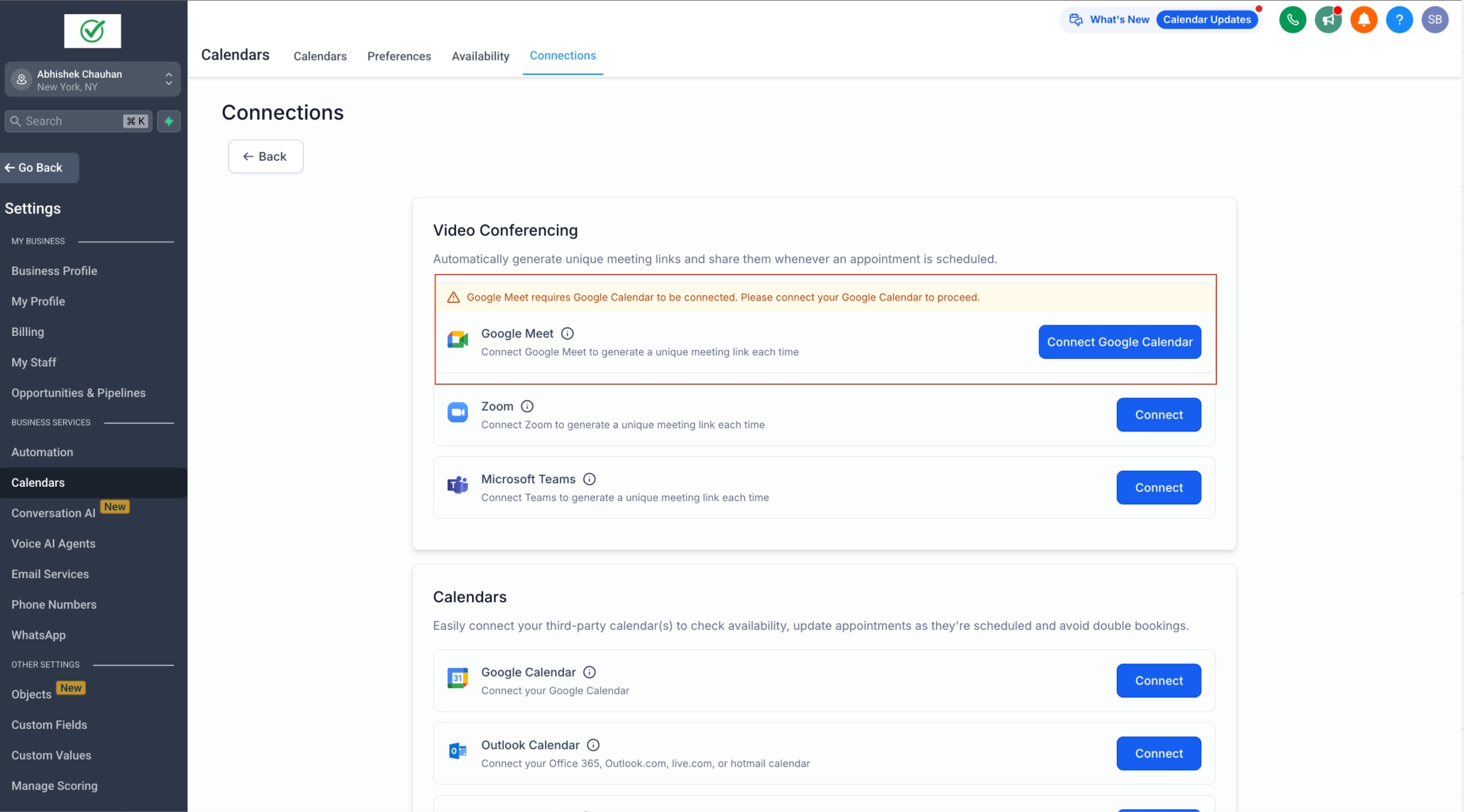The width and height of the screenshot is (1464, 812).
Task: Open the megaphone announcements icon
Action: click(1328, 20)
